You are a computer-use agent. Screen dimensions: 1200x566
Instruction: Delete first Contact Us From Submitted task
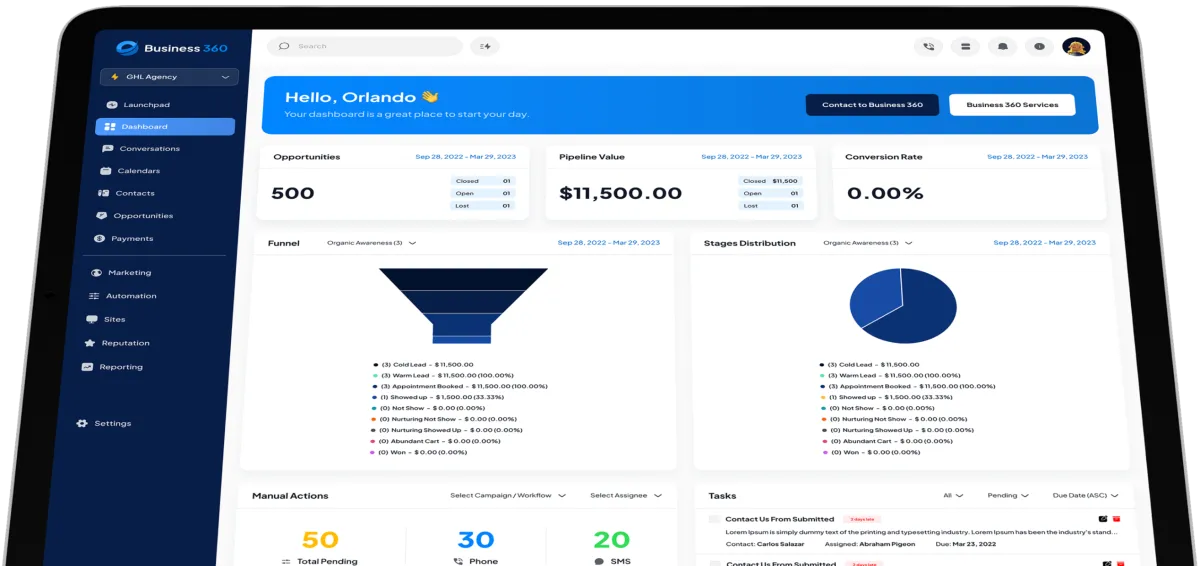click(1116, 519)
